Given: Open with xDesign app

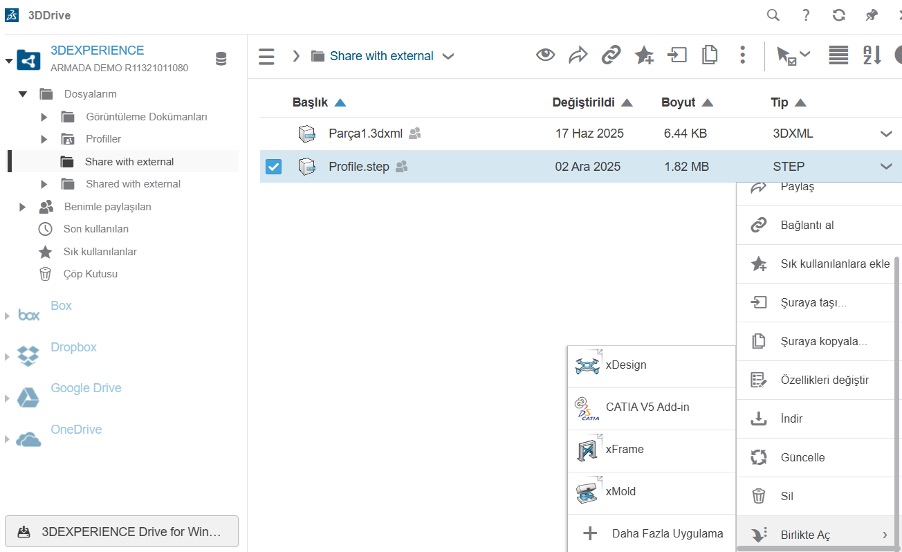Looking at the screenshot, I should click(x=652, y=365).
